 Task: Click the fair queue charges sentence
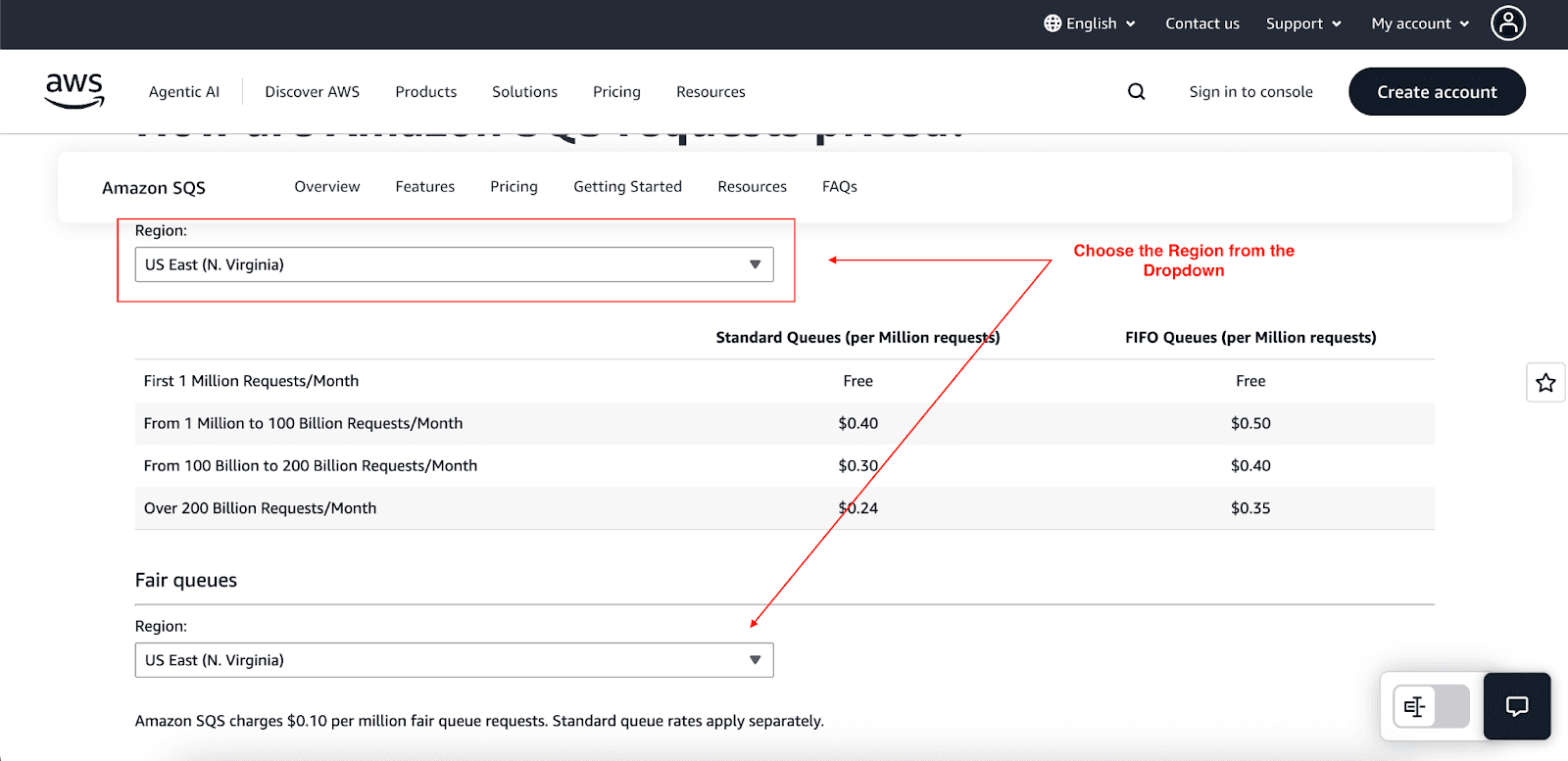point(479,721)
